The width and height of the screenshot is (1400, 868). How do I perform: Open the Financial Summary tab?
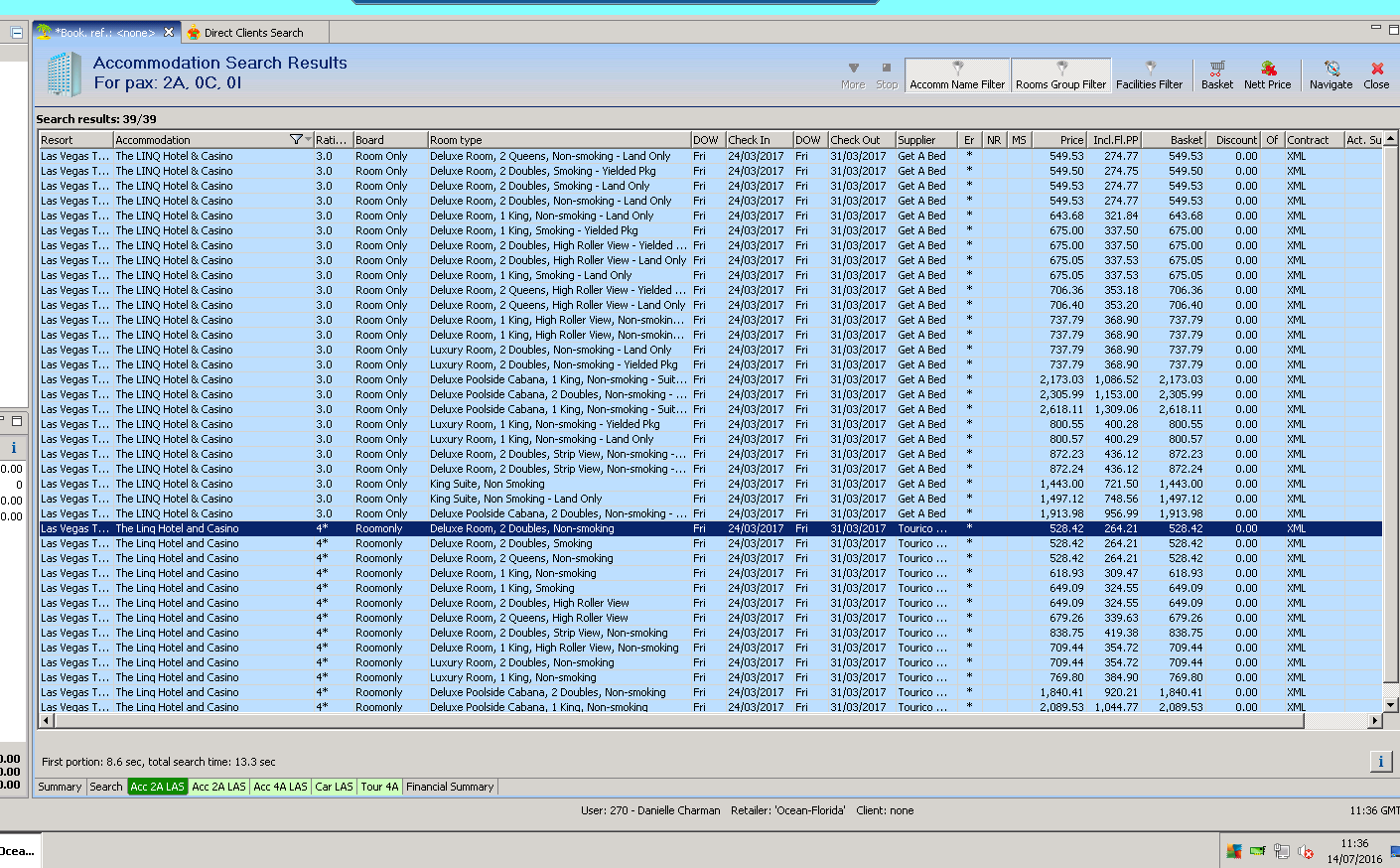(450, 787)
